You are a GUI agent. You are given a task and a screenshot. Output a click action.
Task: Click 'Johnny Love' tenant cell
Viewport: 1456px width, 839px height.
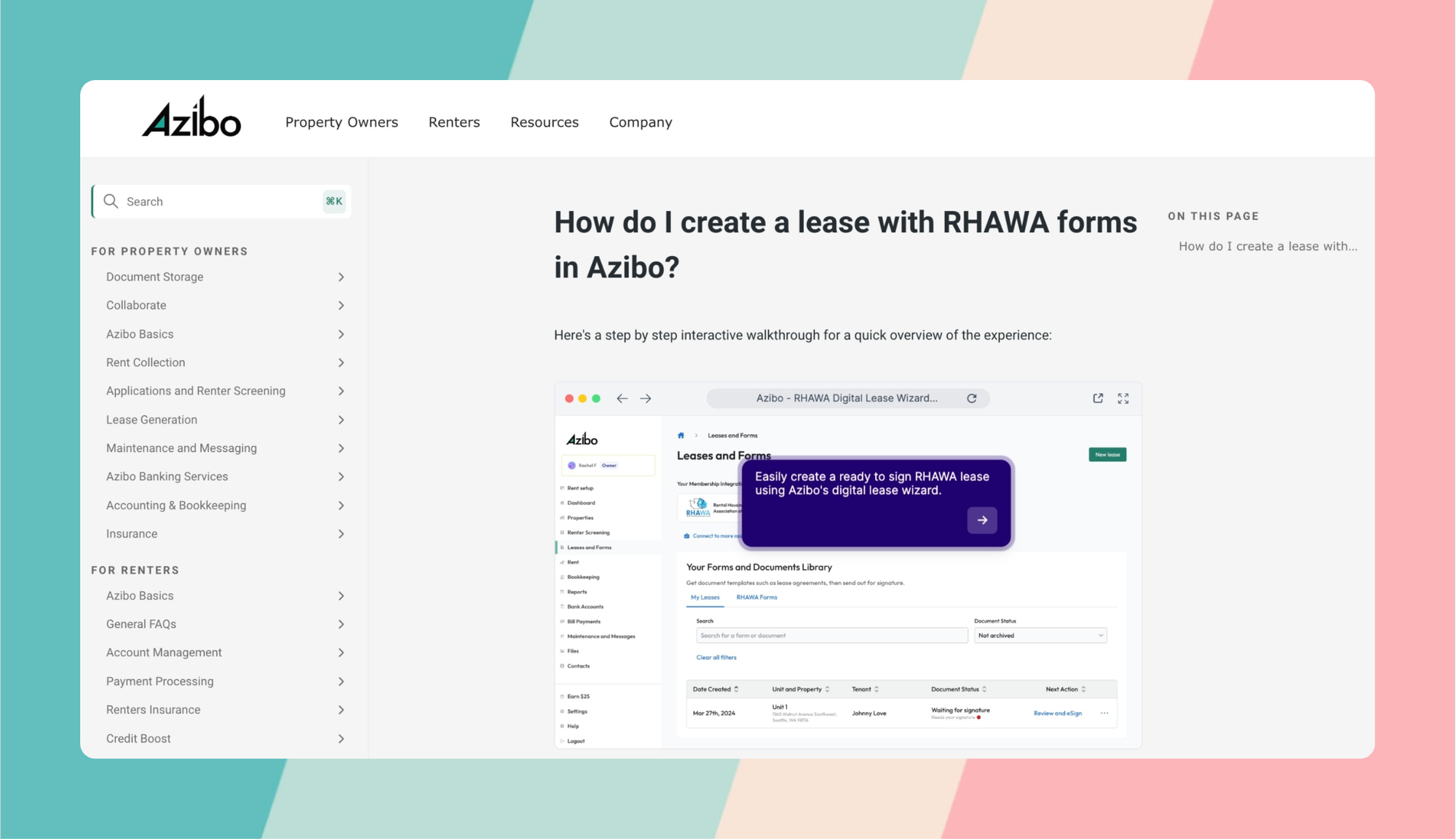(x=869, y=713)
